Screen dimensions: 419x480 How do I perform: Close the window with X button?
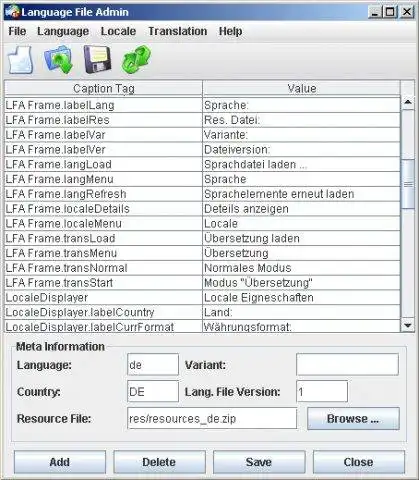tap(407, 12)
